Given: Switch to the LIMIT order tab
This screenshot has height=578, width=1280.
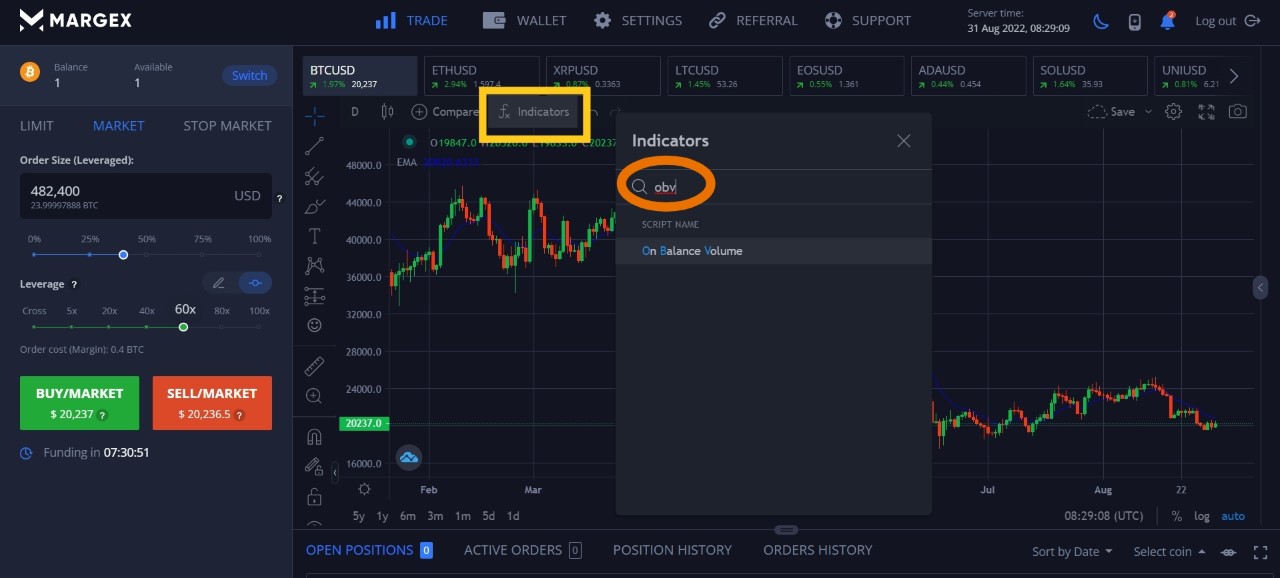Looking at the screenshot, I should tap(37, 126).
